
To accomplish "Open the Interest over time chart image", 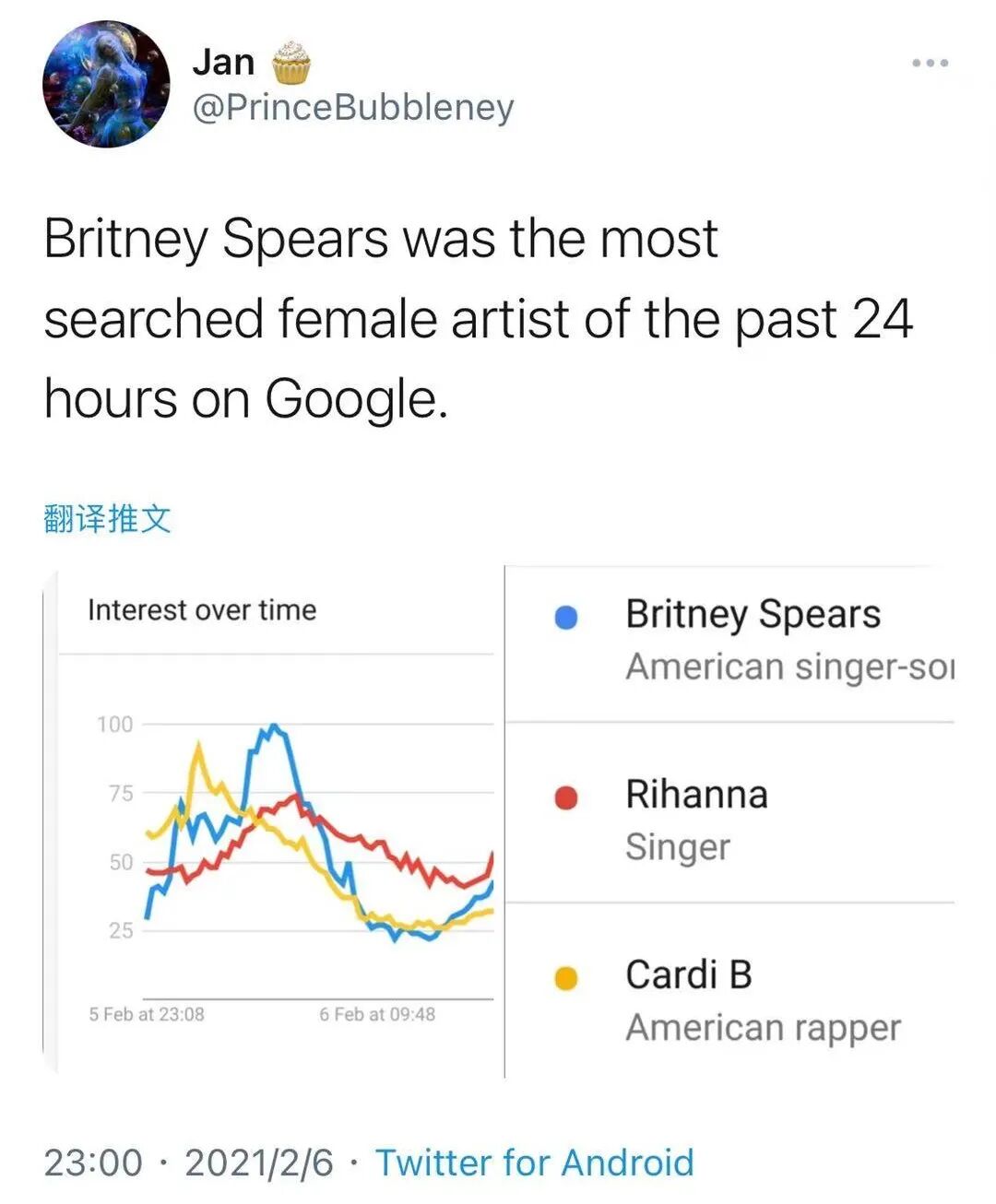I will [273, 821].
